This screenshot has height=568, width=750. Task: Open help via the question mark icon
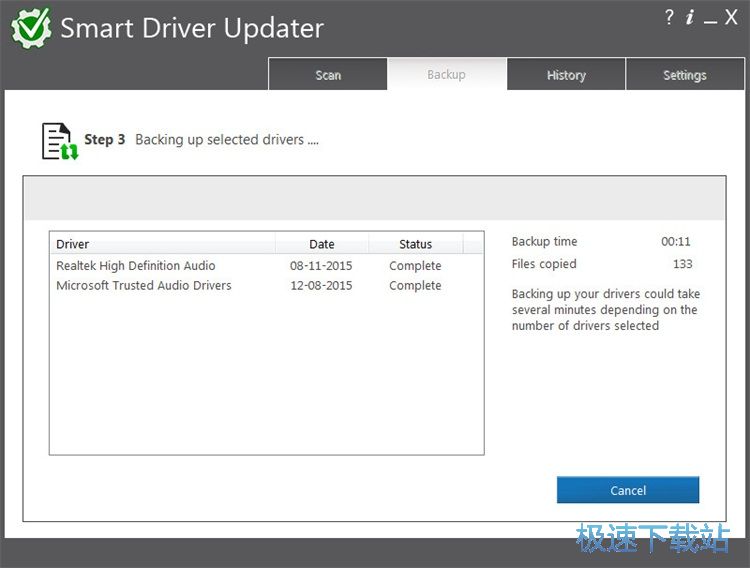pos(669,17)
